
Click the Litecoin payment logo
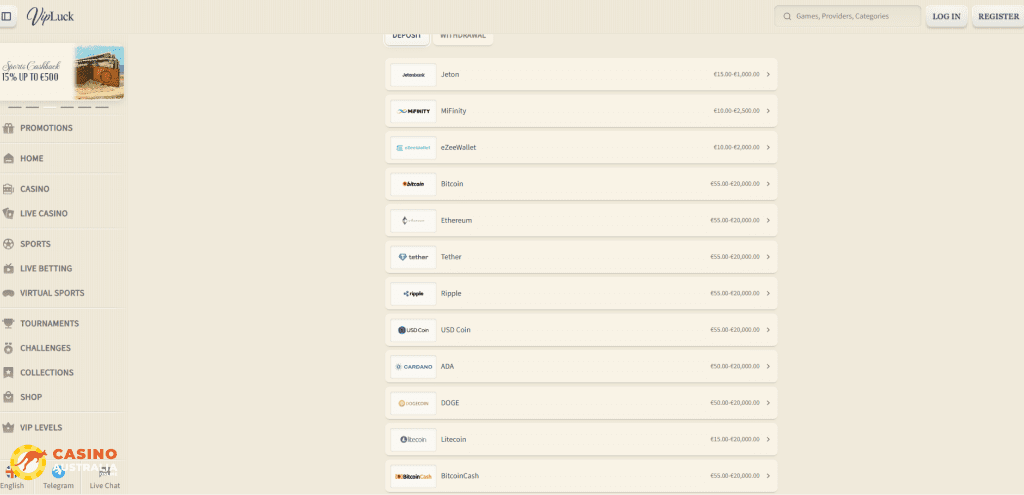(x=413, y=439)
